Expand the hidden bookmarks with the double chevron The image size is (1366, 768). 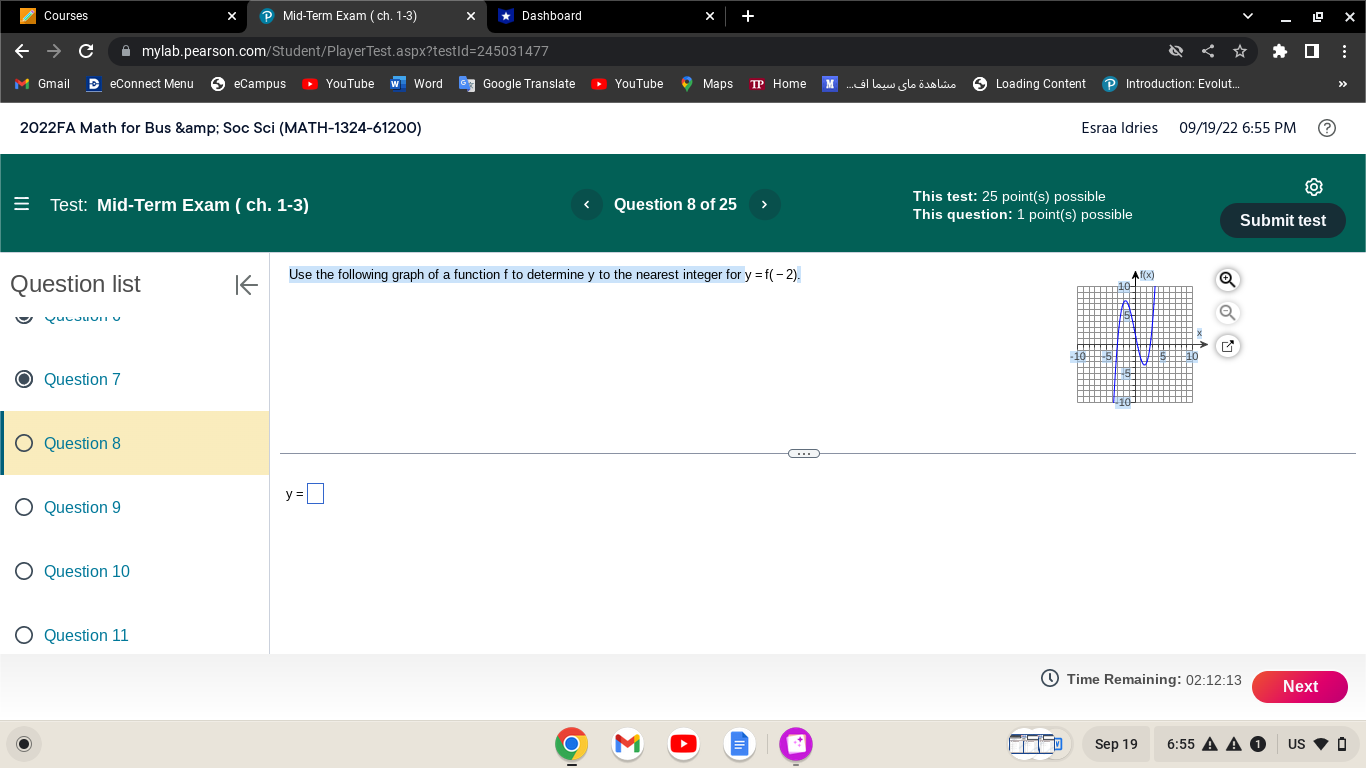pyautogui.click(x=1343, y=84)
